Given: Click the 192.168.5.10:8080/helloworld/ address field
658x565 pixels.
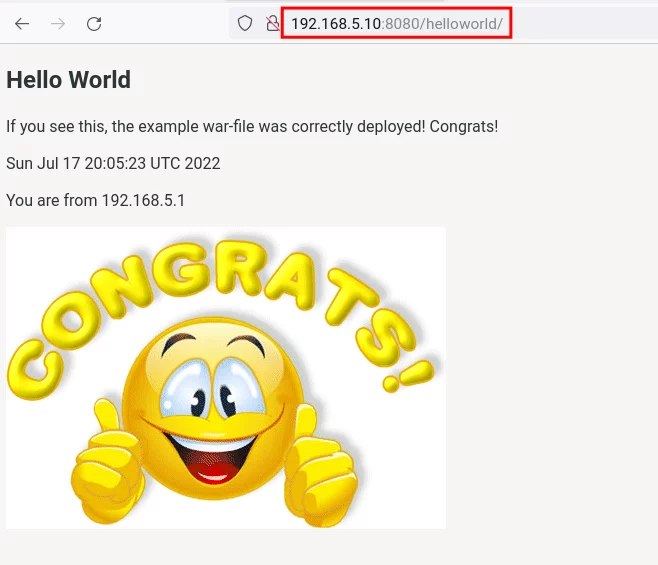Looking at the screenshot, I should (x=396, y=24).
